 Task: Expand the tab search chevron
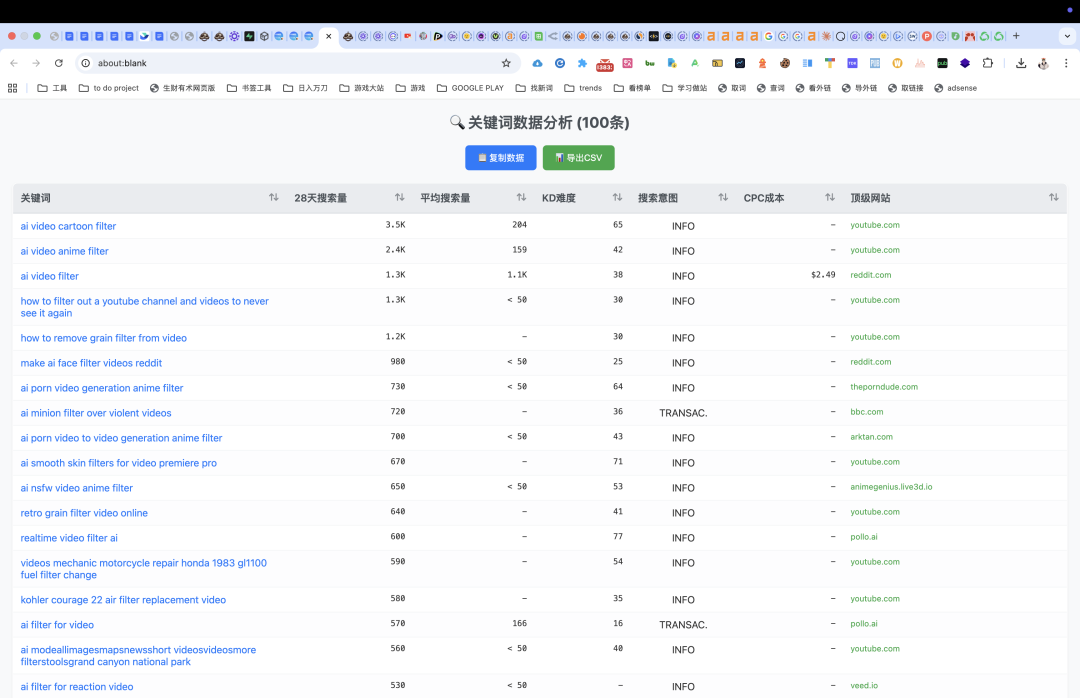point(1068,36)
